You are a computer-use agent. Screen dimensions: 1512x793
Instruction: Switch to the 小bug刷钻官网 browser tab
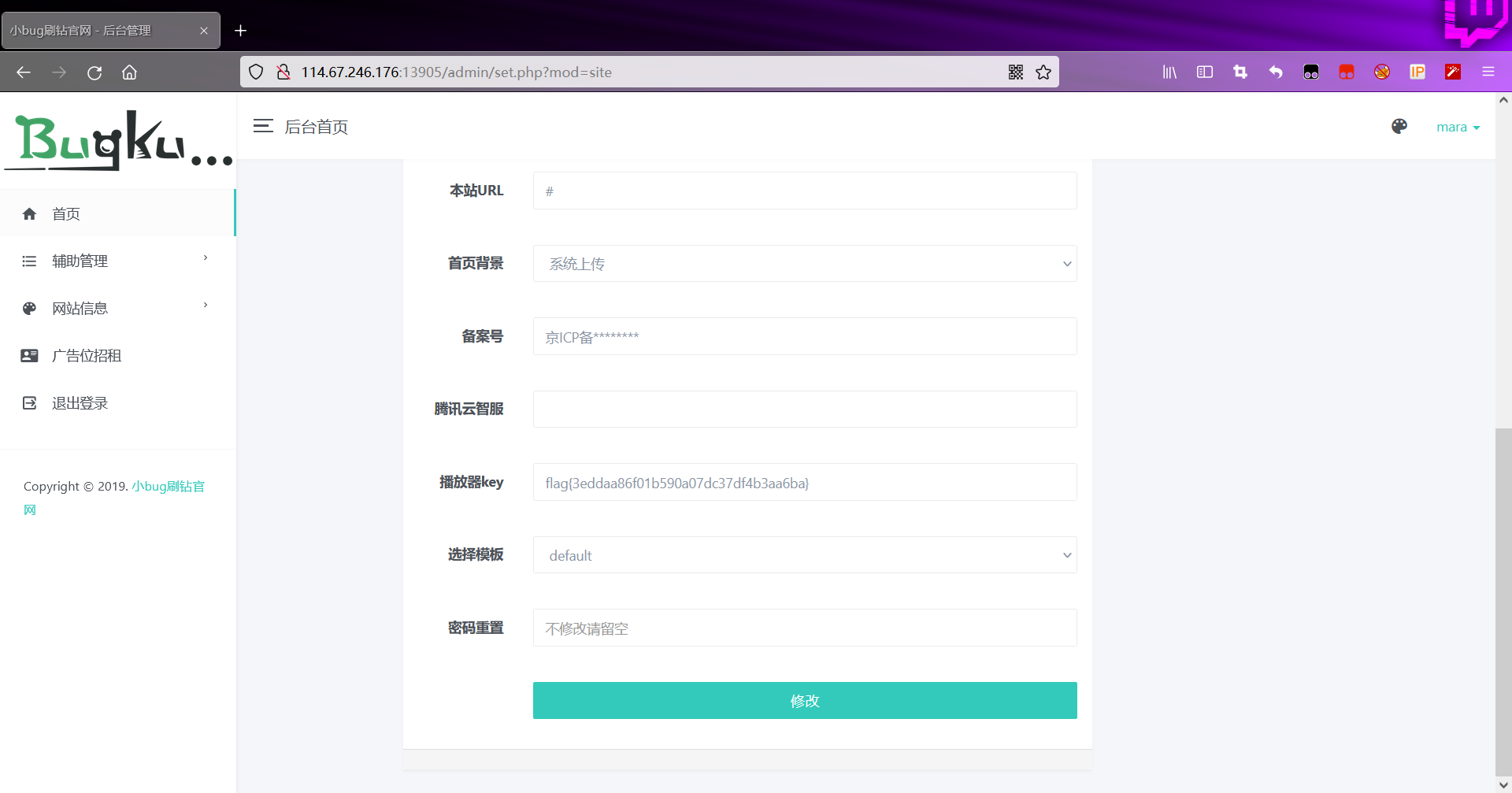(x=102, y=30)
